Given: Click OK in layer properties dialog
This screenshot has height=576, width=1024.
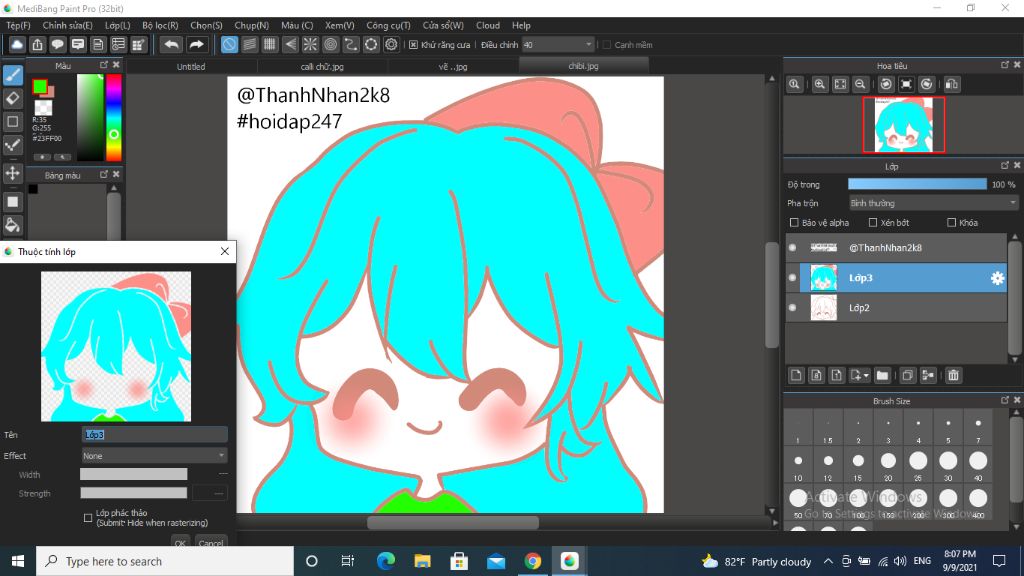Looking at the screenshot, I should [180, 543].
